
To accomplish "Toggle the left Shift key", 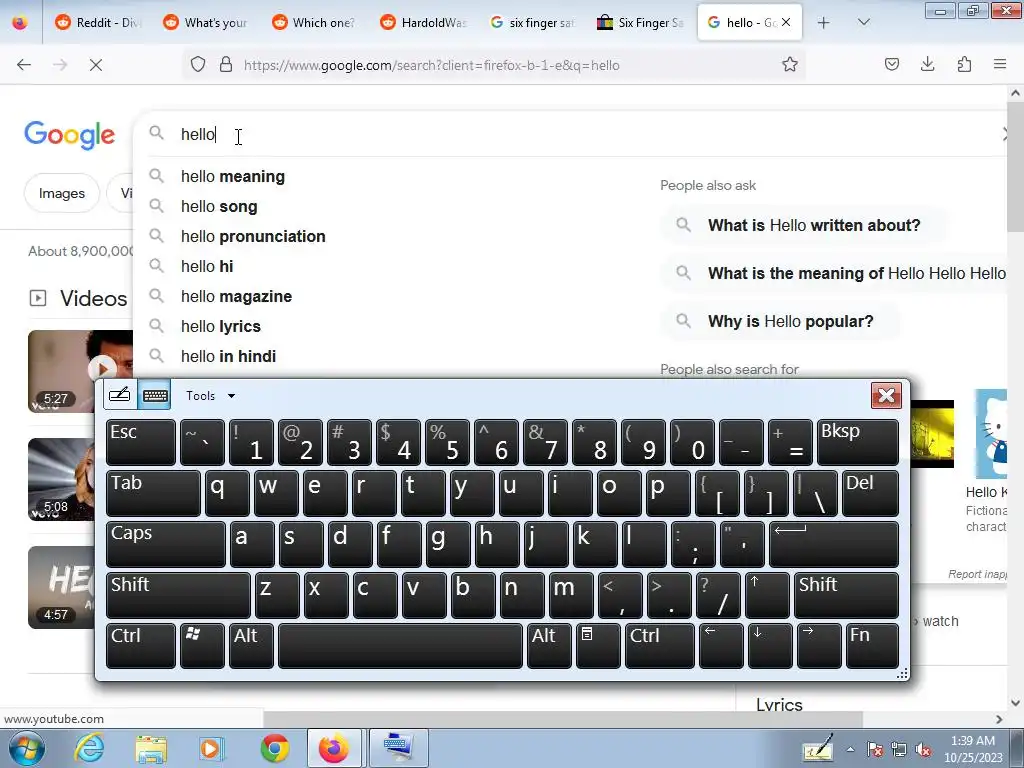I will click(178, 595).
